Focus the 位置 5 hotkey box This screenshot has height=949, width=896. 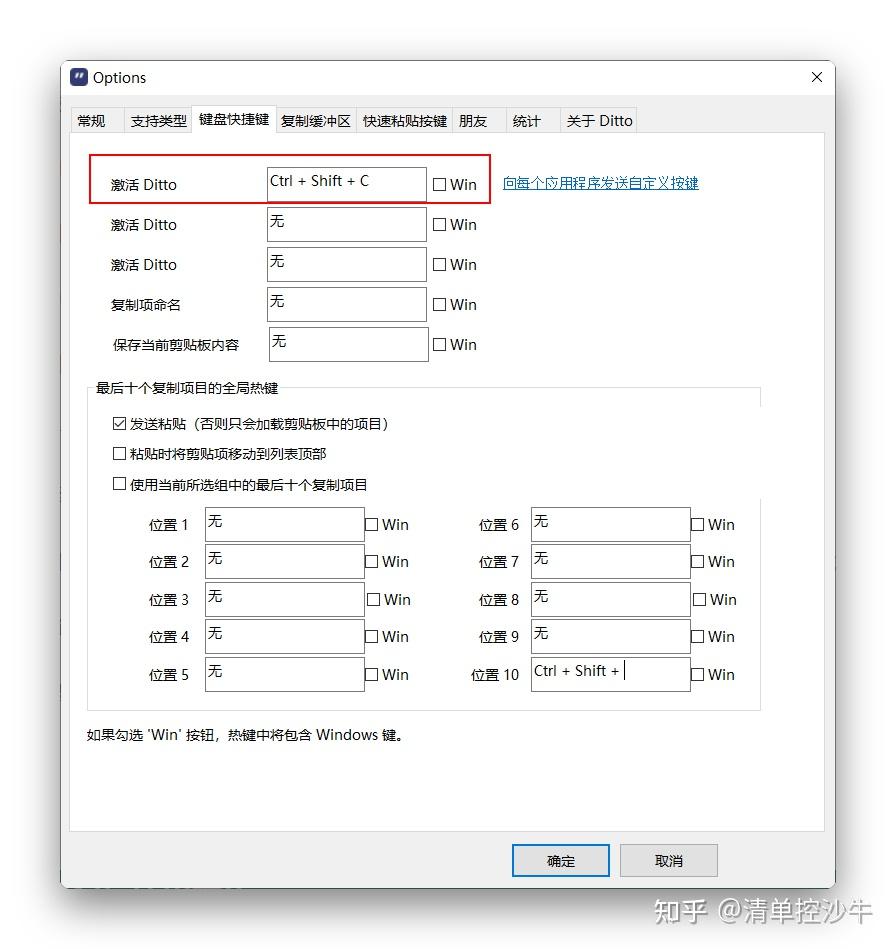point(285,674)
